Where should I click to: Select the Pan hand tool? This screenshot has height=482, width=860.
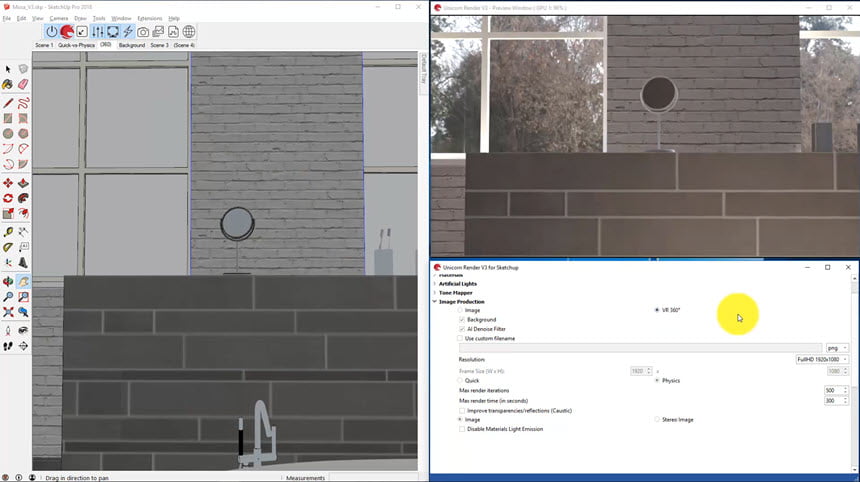[23, 281]
